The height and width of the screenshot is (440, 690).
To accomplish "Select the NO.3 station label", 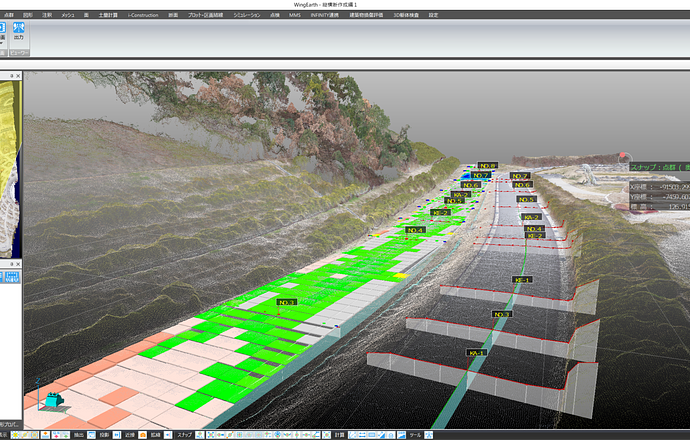I will (286, 301).
